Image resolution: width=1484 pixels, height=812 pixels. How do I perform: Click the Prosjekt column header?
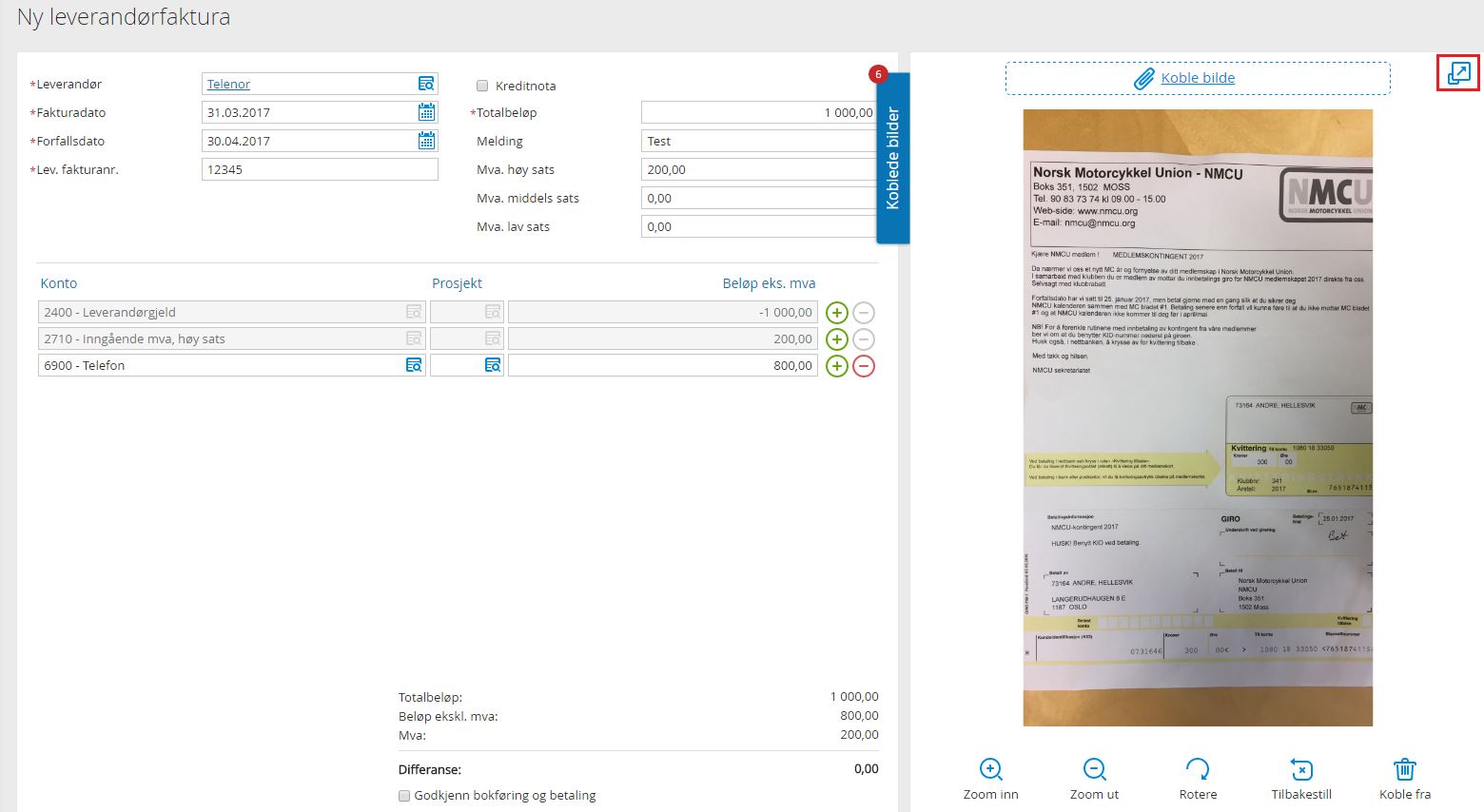(x=457, y=283)
